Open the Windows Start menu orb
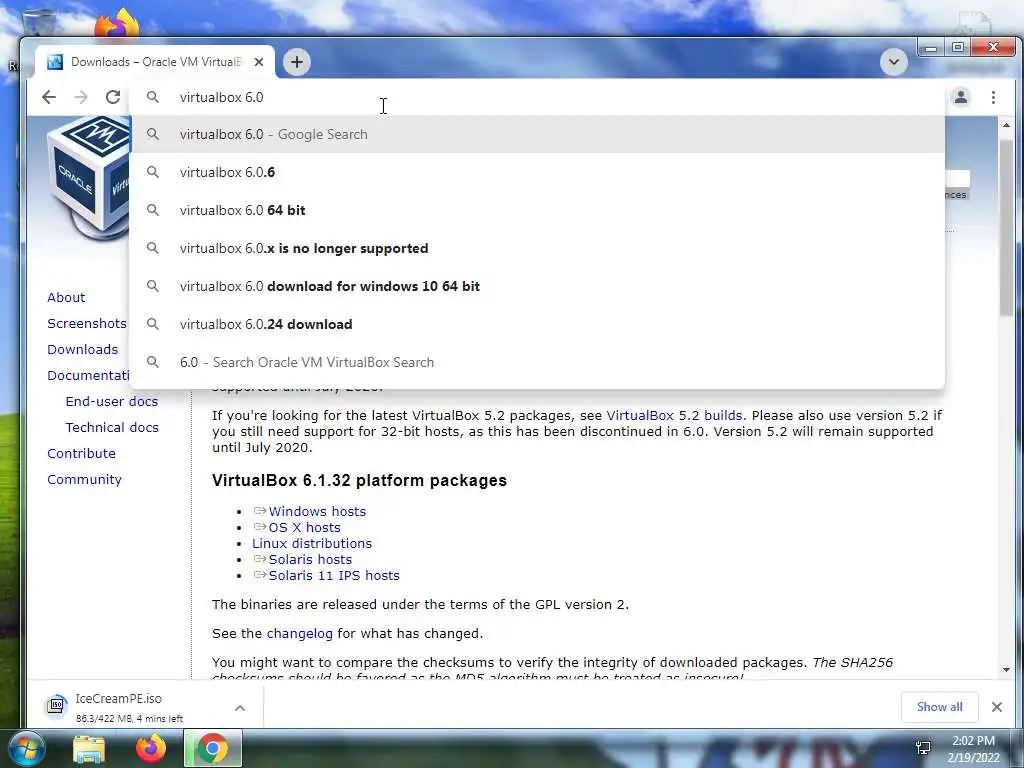This screenshot has height=768, width=1024. (x=26, y=748)
